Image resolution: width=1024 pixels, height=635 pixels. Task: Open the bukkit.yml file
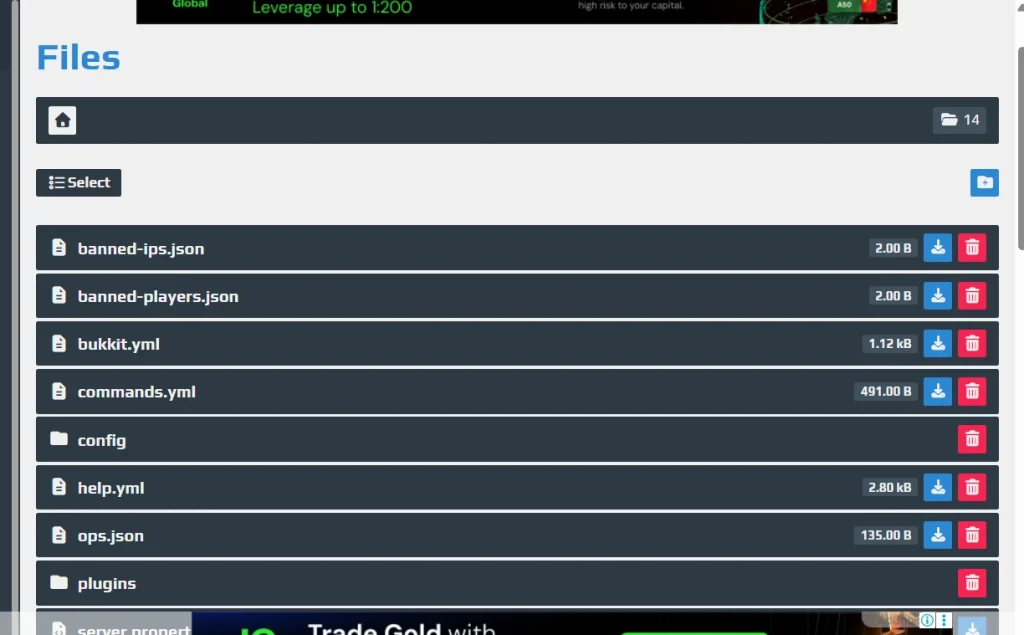point(118,345)
